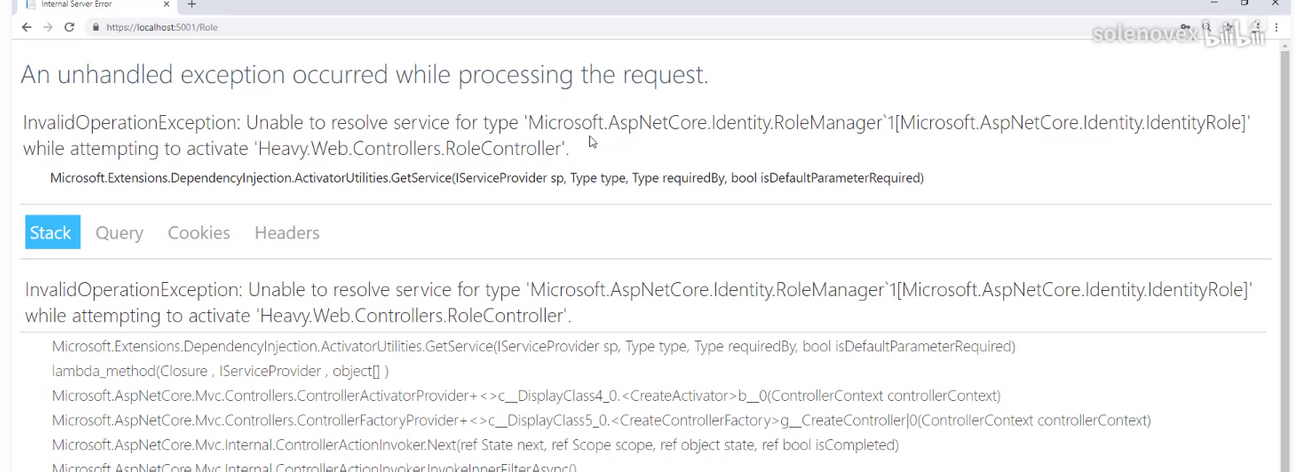Close the Internal Server Error tab
The height and width of the screenshot is (472, 1300).
click(166, 5)
